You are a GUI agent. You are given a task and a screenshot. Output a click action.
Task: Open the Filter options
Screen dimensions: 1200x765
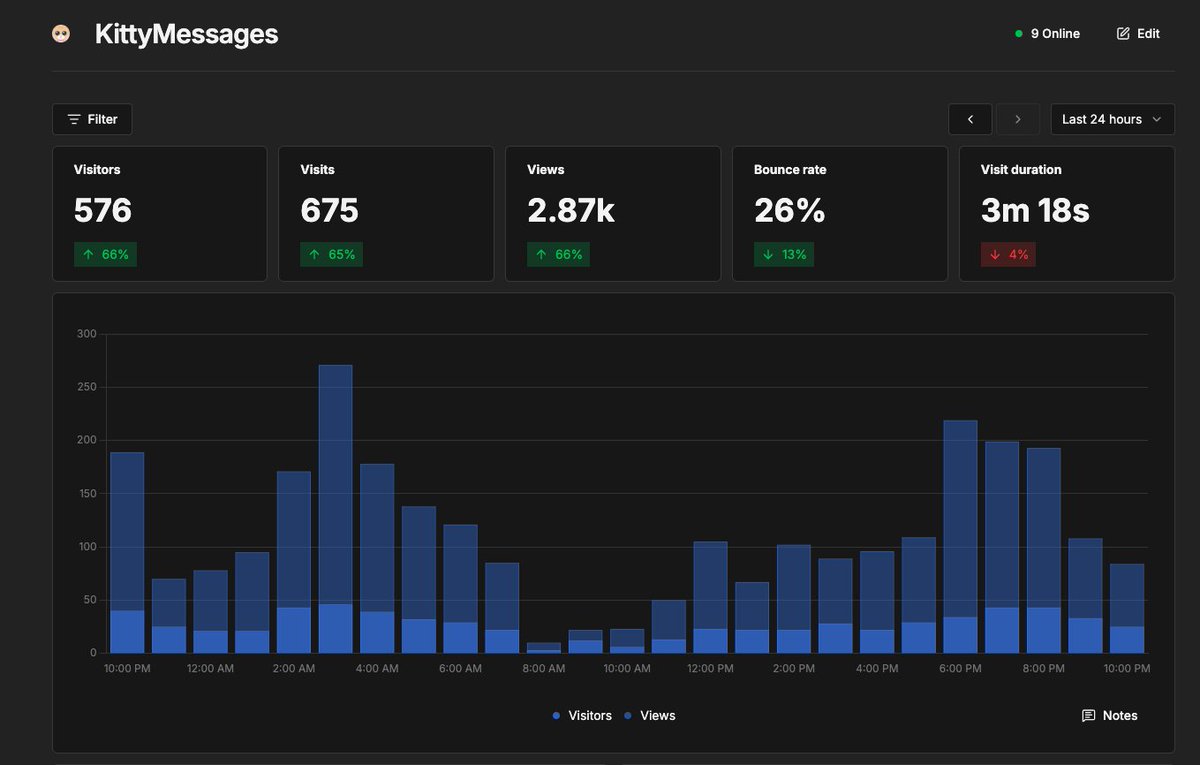(92, 119)
